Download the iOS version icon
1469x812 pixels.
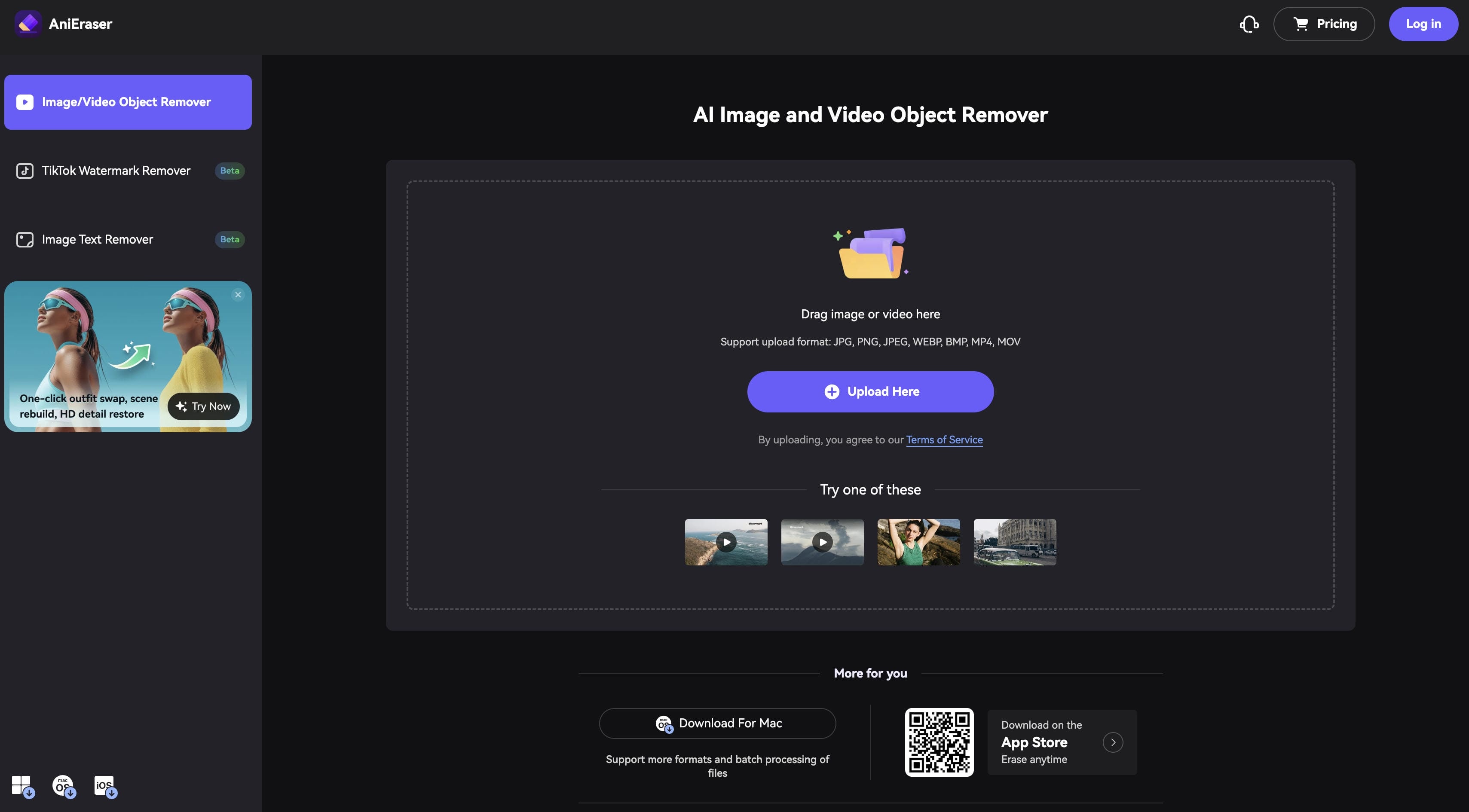coord(105,786)
